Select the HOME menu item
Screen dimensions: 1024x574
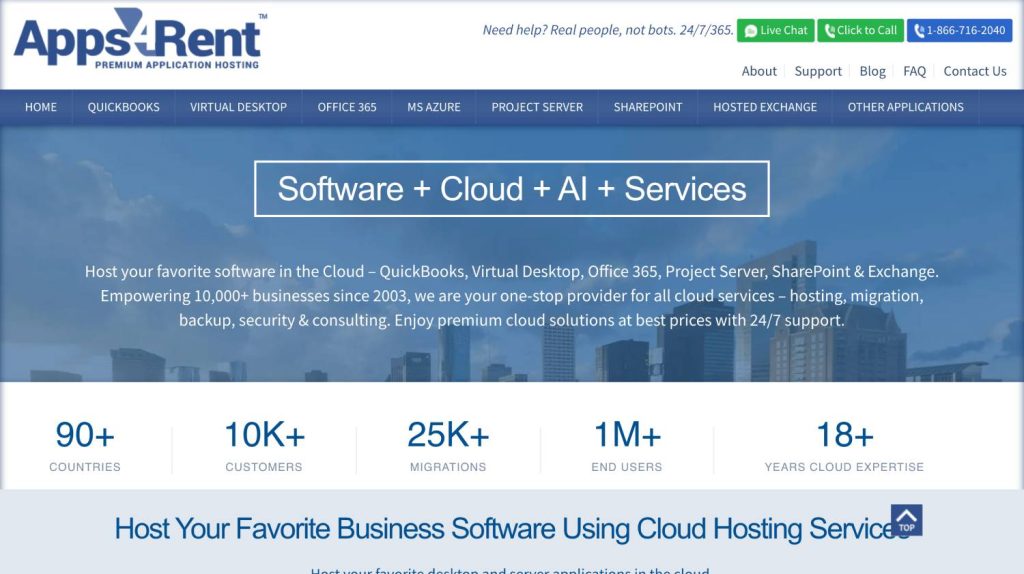pyautogui.click(x=40, y=107)
